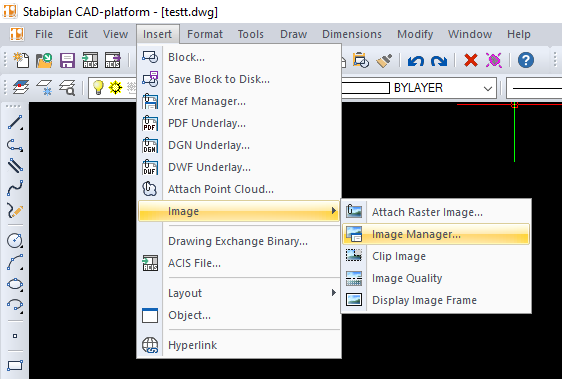Choose Image Quality
This screenshot has height=379, width=562.
(436, 278)
